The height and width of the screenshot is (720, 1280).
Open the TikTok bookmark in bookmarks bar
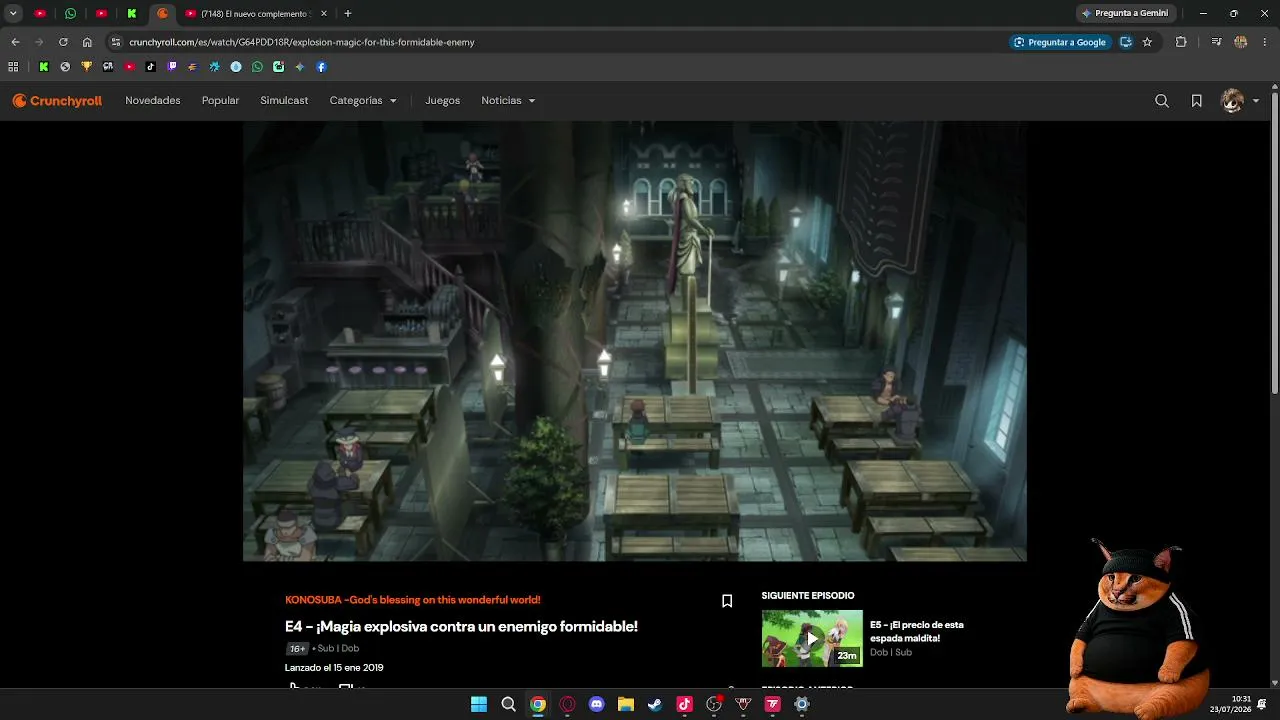(151, 67)
